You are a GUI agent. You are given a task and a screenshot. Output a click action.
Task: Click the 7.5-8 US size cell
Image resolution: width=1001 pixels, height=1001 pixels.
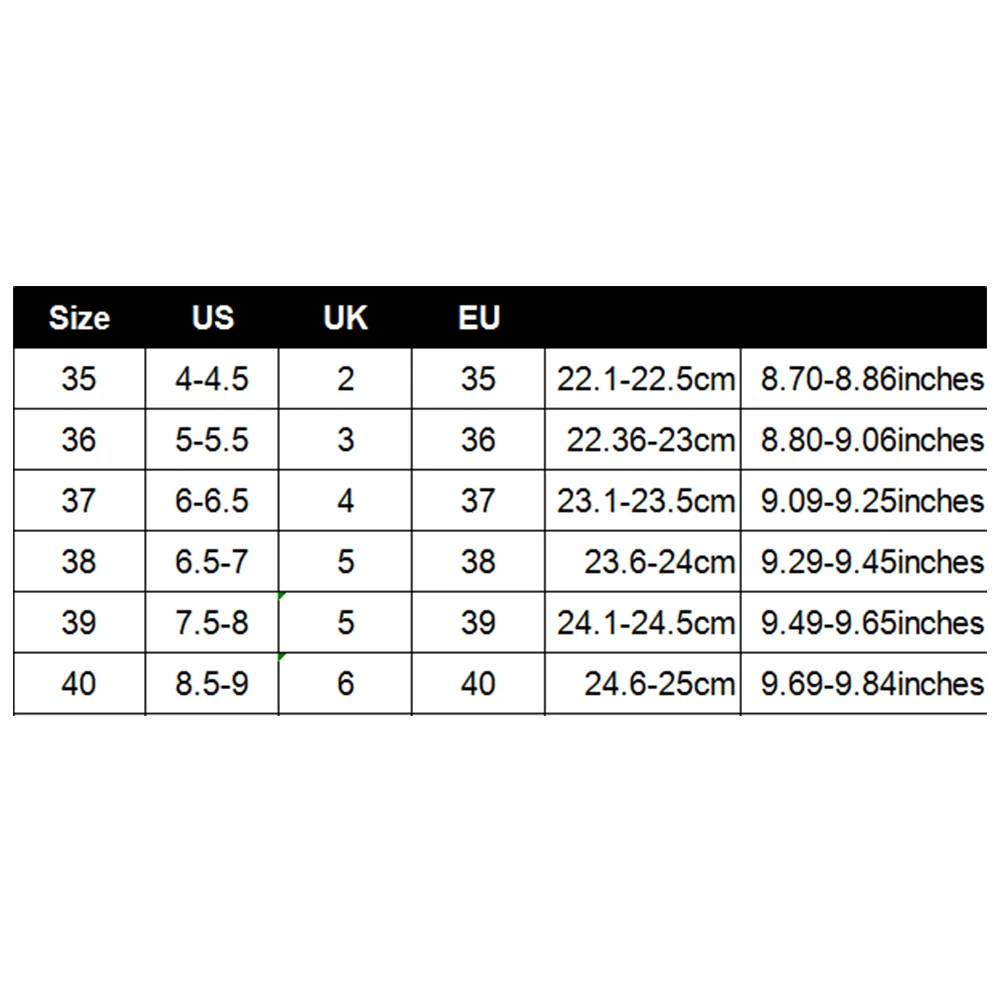pyautogui.click(x=212, y=623)
